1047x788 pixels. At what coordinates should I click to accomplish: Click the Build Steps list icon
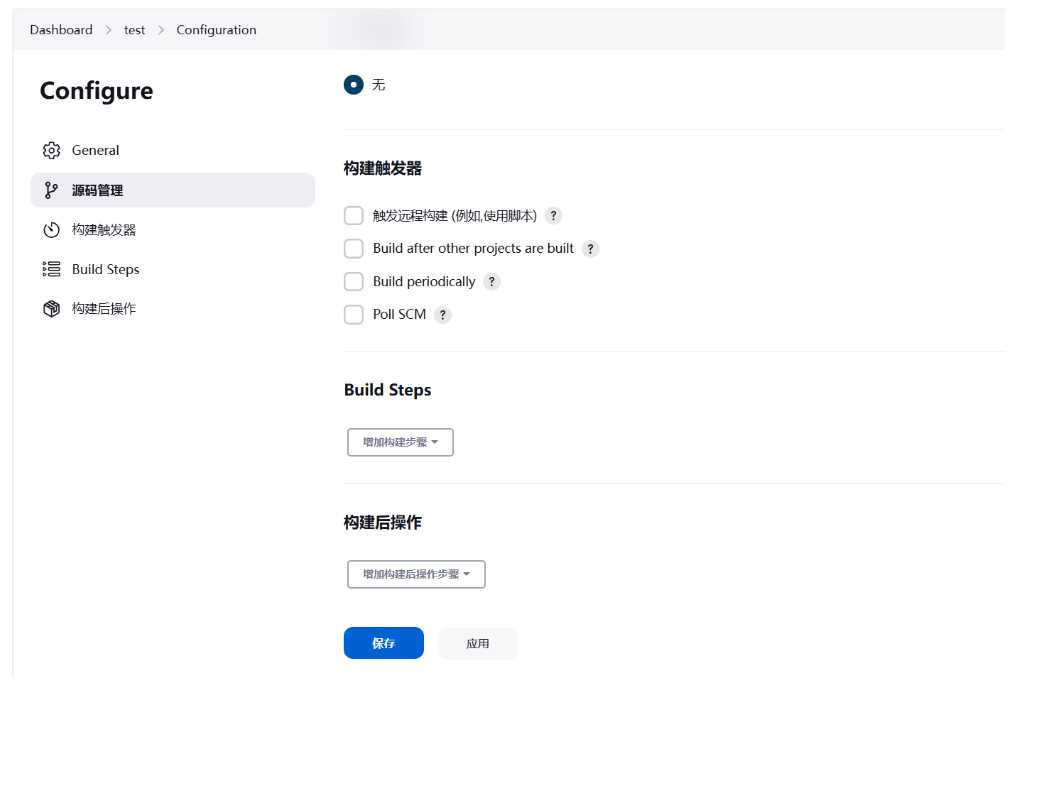coord(51,269)
